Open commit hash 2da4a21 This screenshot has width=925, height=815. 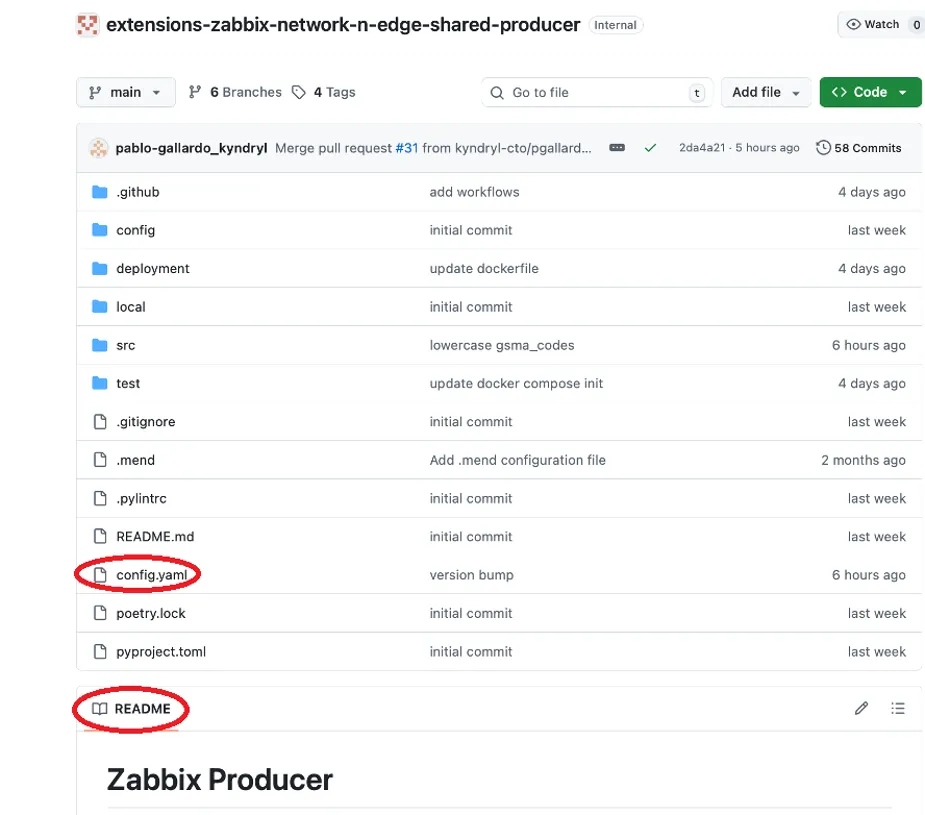(x=701, y=147)
